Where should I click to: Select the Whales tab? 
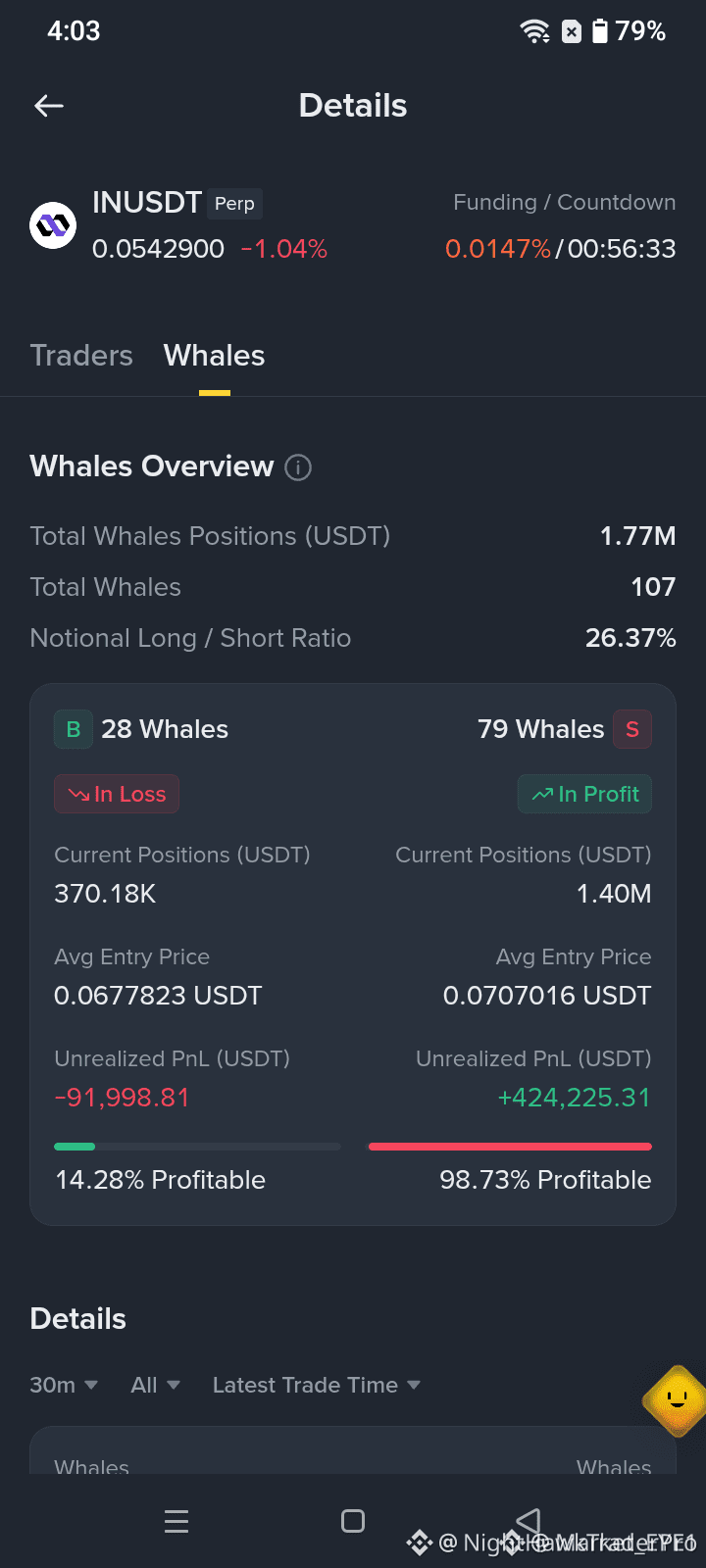[x=214, y=356]
